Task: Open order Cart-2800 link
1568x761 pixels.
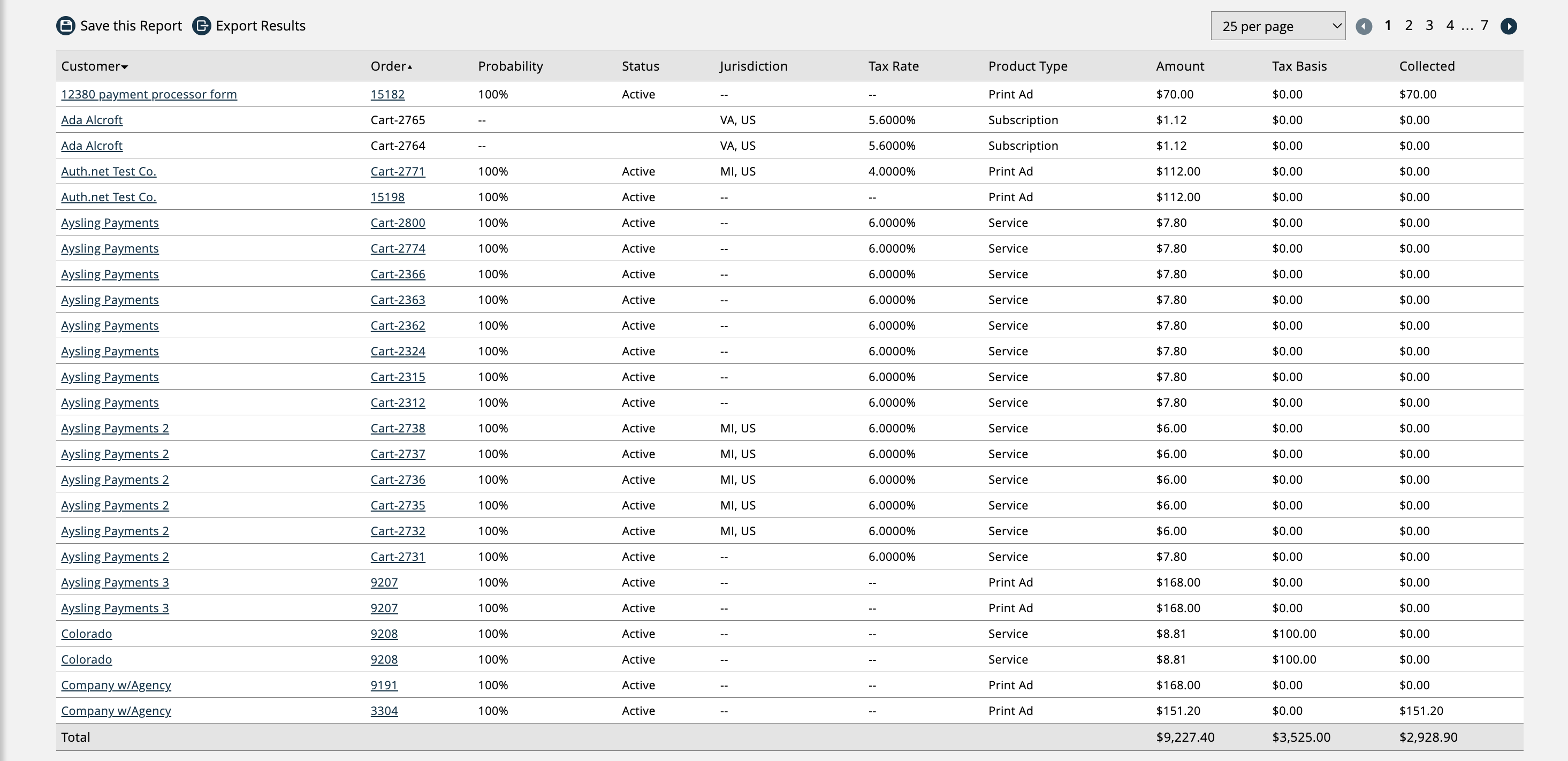Action: coord(398,223)
